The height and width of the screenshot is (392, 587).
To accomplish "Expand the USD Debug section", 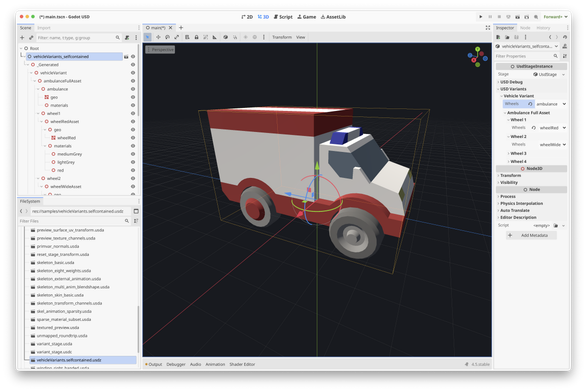I will [532, 82].
